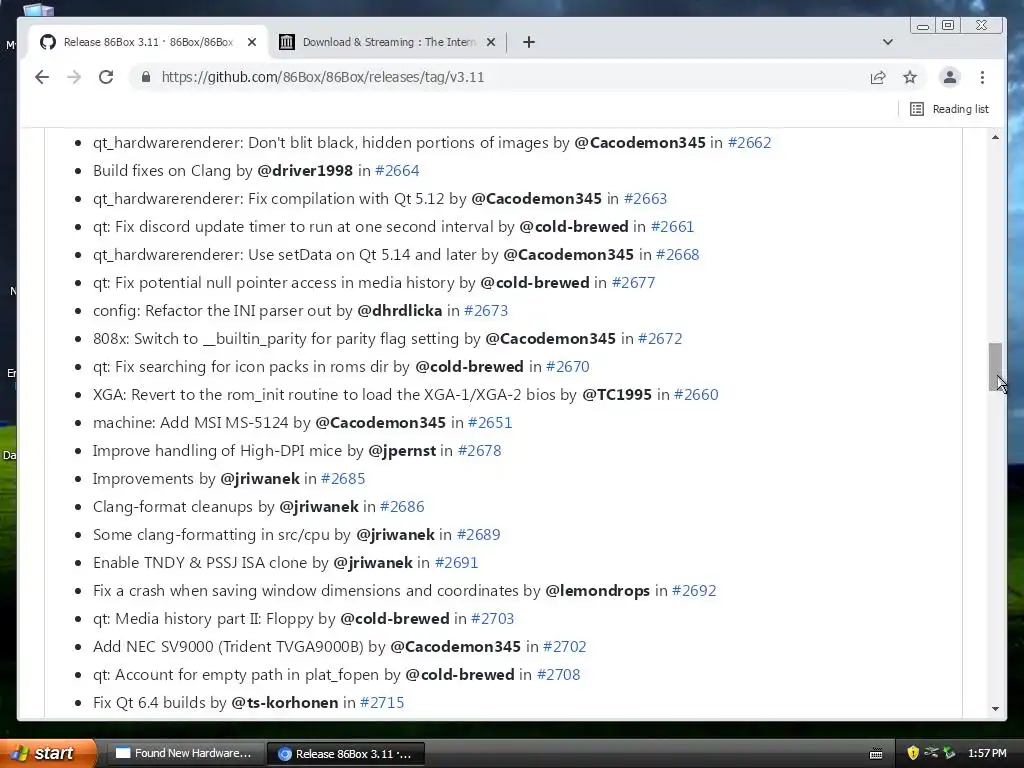Viewport: 1024px width, 768px height.
Task: Click the keyboard tray icon
Action: click(x=876, y=754)
